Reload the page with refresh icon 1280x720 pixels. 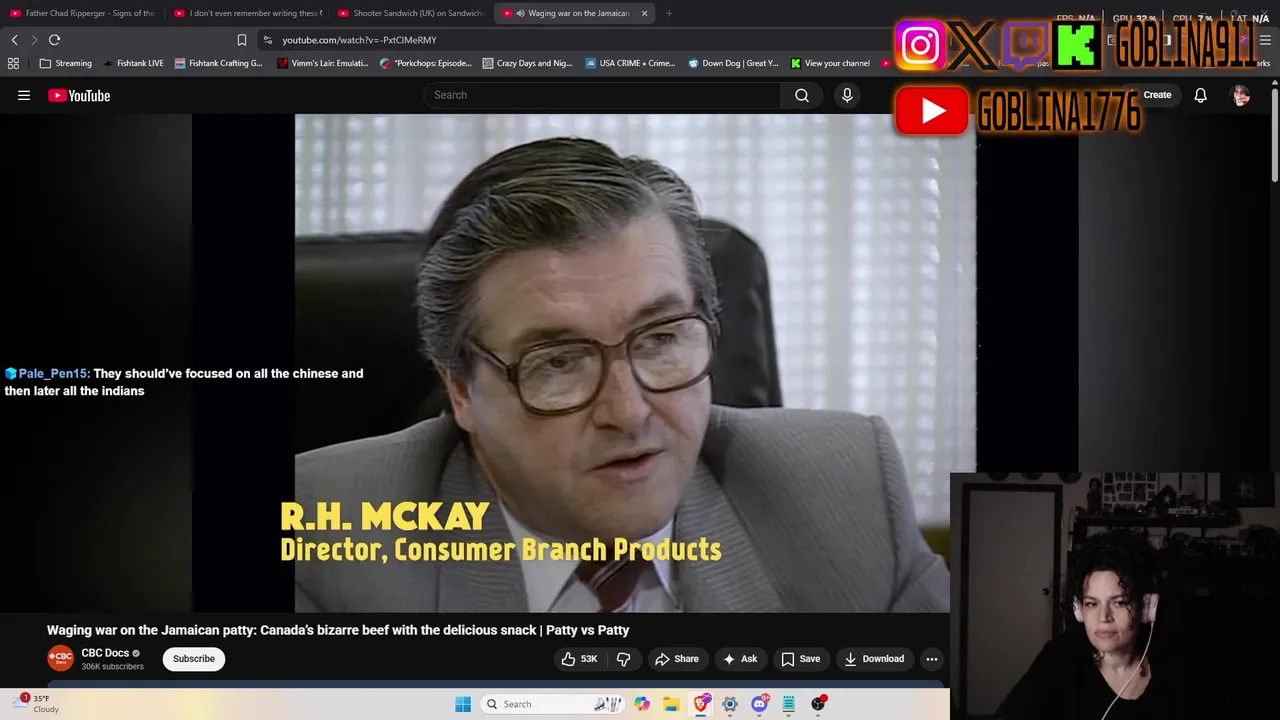coord(55,40)
